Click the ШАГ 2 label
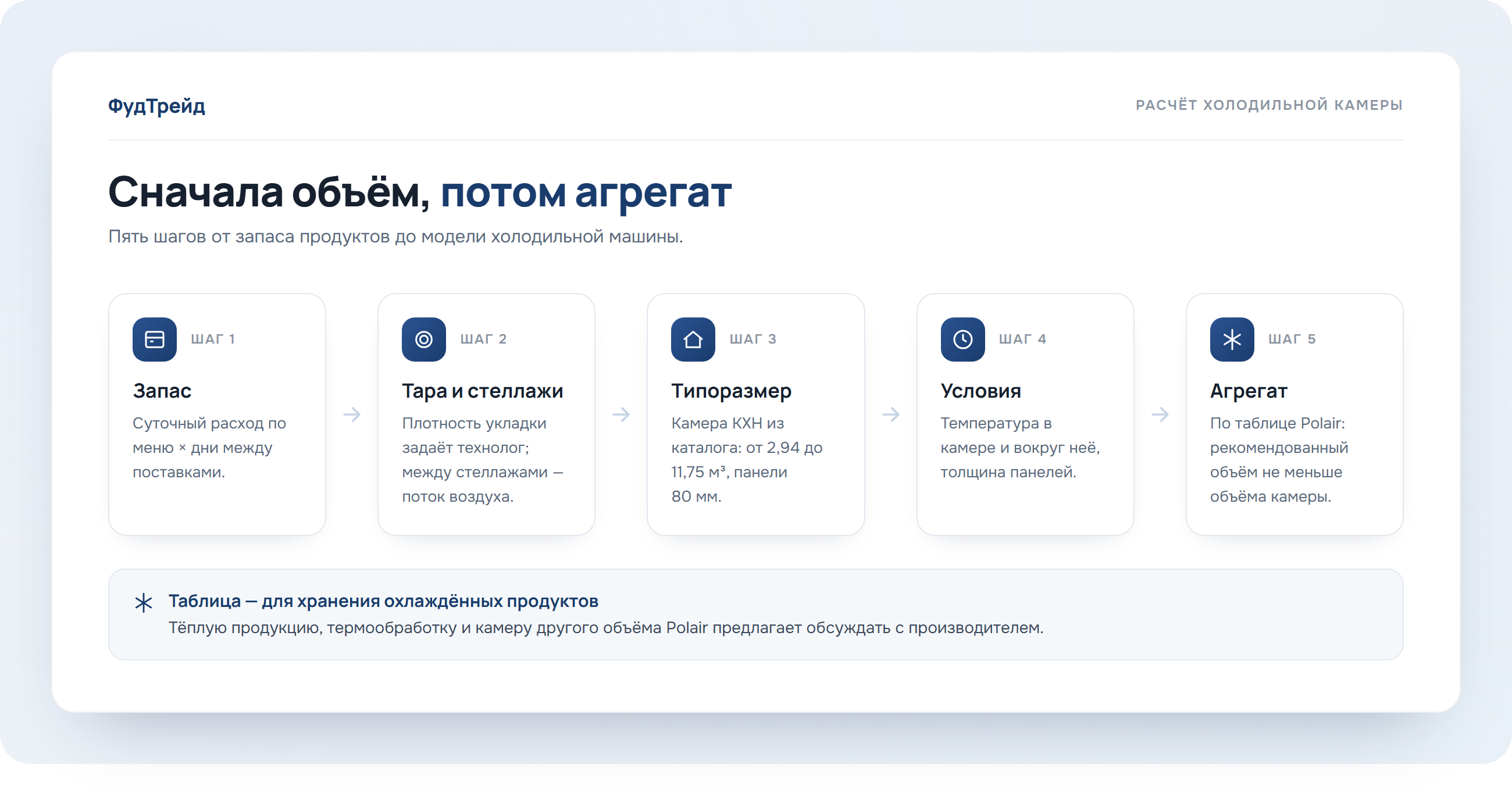The height and width of the screenshot is (793, 1512). coord(483,340)
